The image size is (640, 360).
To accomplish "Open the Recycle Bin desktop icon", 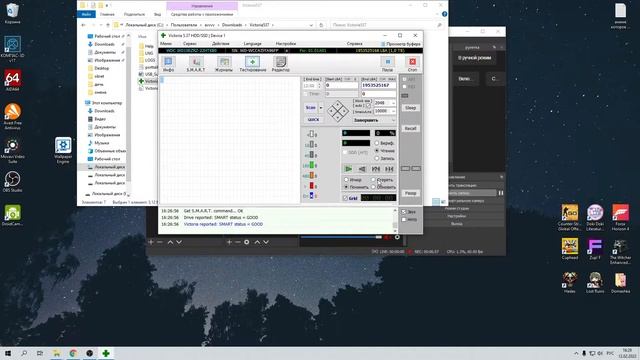I will click(12, 13).
